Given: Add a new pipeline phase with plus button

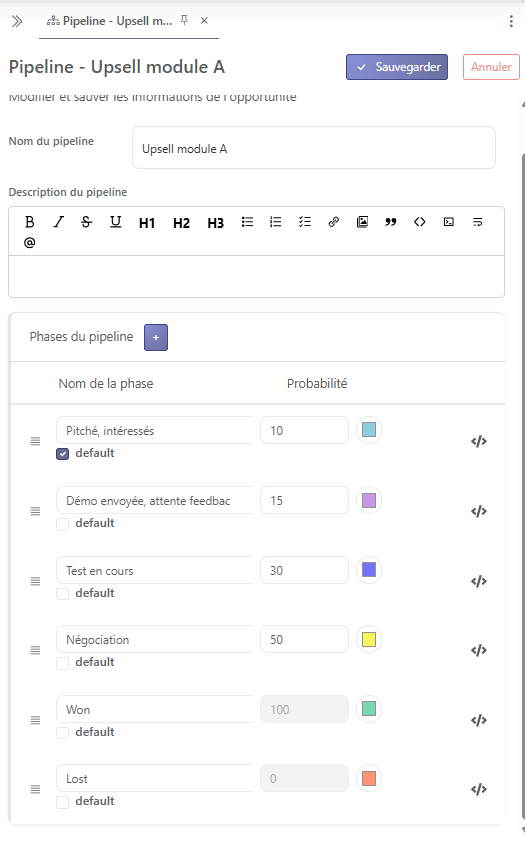Looking at the screenshot, I should (x=156, y=337).
